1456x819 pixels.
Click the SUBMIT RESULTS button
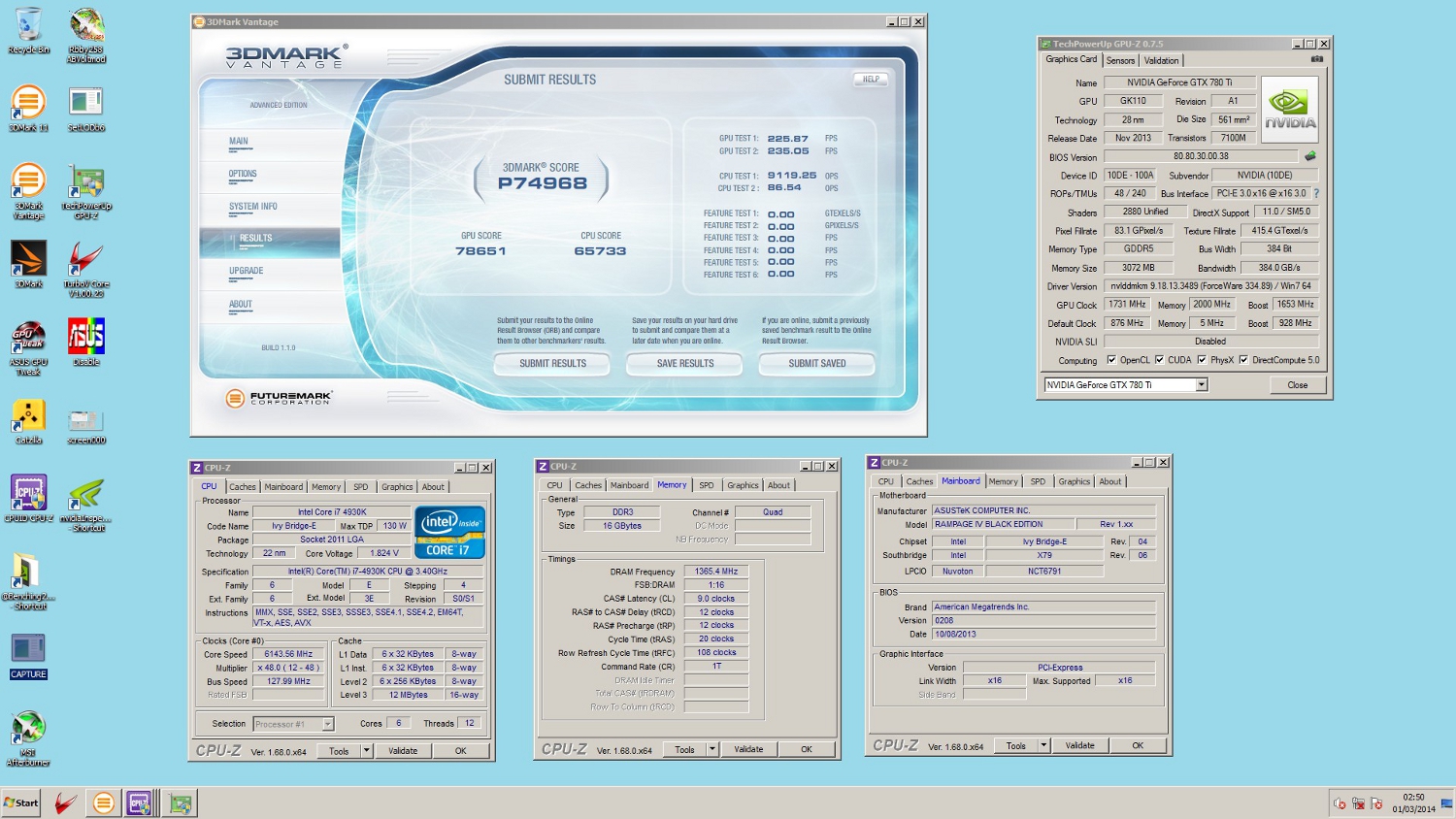point(553,364)
